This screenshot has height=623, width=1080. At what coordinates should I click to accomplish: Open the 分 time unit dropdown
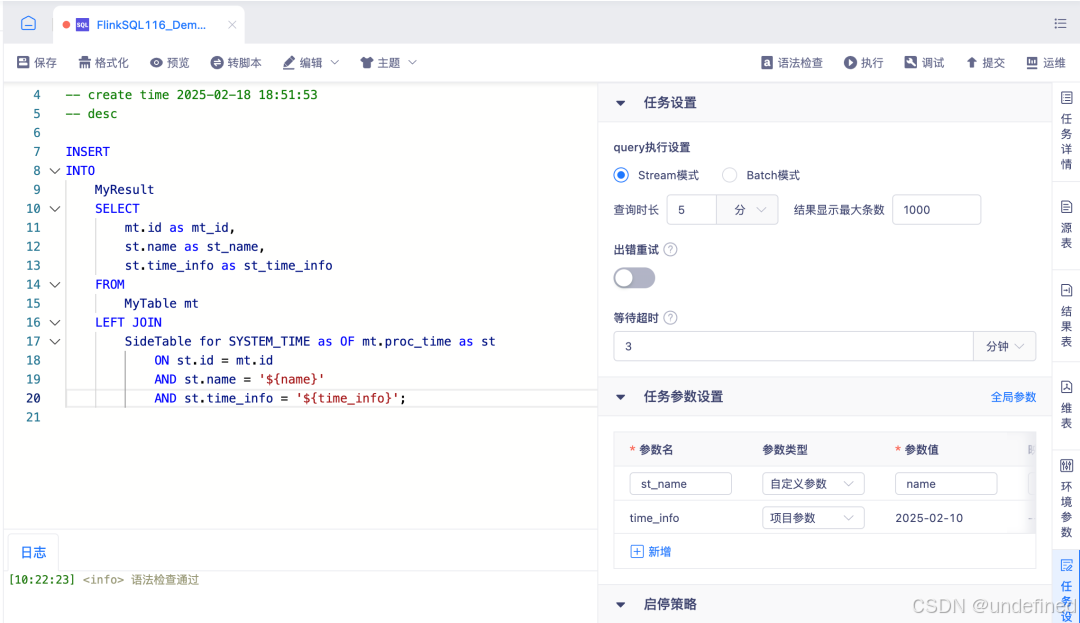(x=747, y=210)
